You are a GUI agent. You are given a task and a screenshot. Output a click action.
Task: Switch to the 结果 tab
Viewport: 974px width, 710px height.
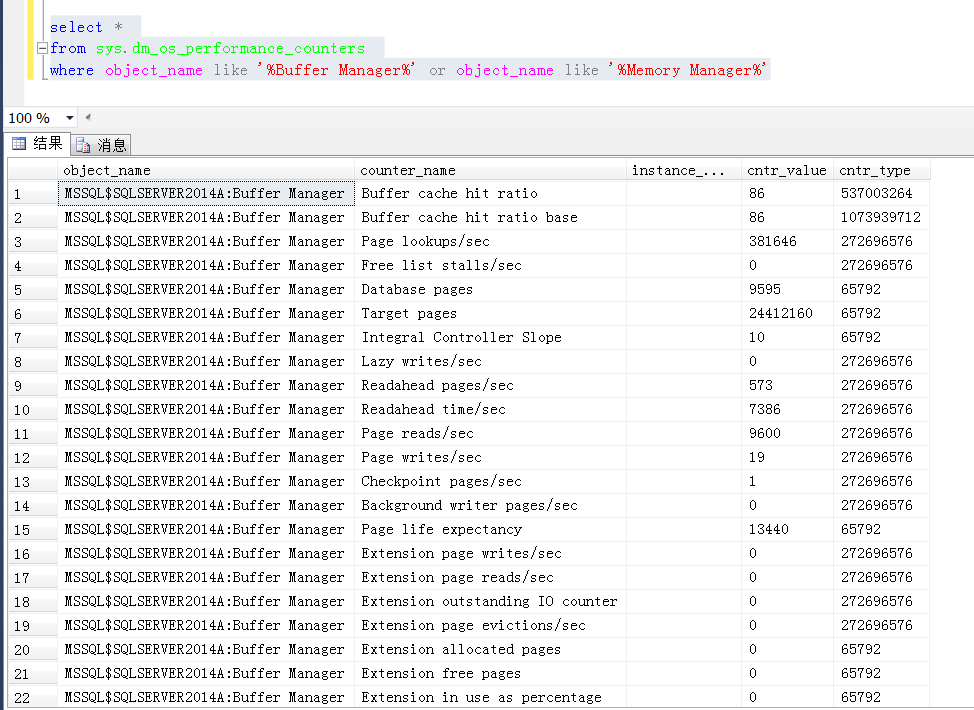coord(37,144)
